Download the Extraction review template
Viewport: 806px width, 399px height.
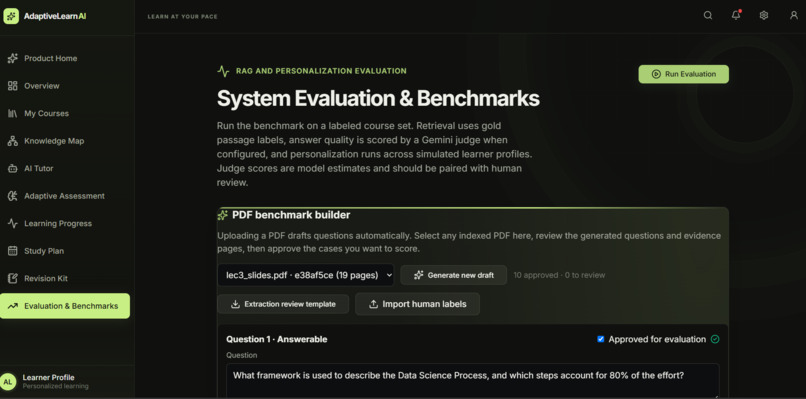click(x=283, y=304)
